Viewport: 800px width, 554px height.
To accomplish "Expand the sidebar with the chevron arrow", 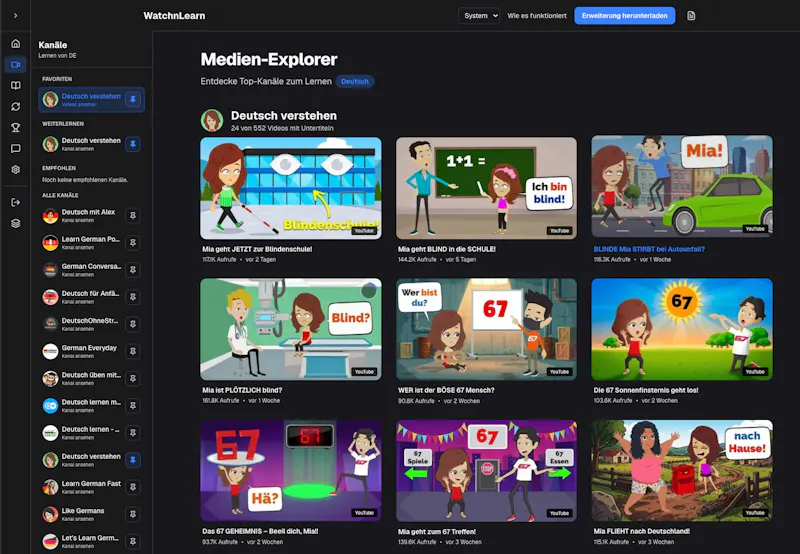I will pyautogui.click(x=15, y=16).
